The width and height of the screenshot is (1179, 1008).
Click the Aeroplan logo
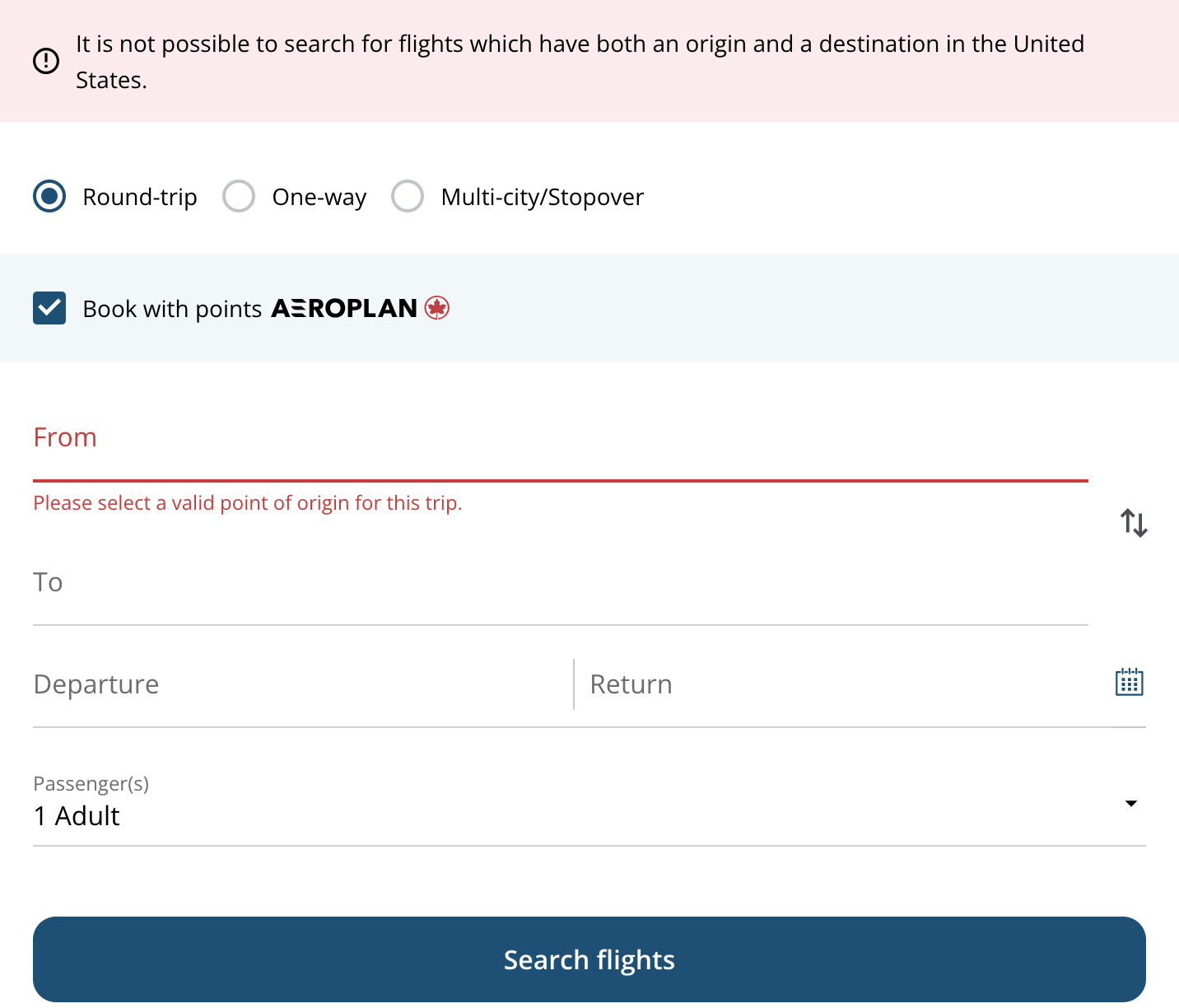tap(344, 309)
